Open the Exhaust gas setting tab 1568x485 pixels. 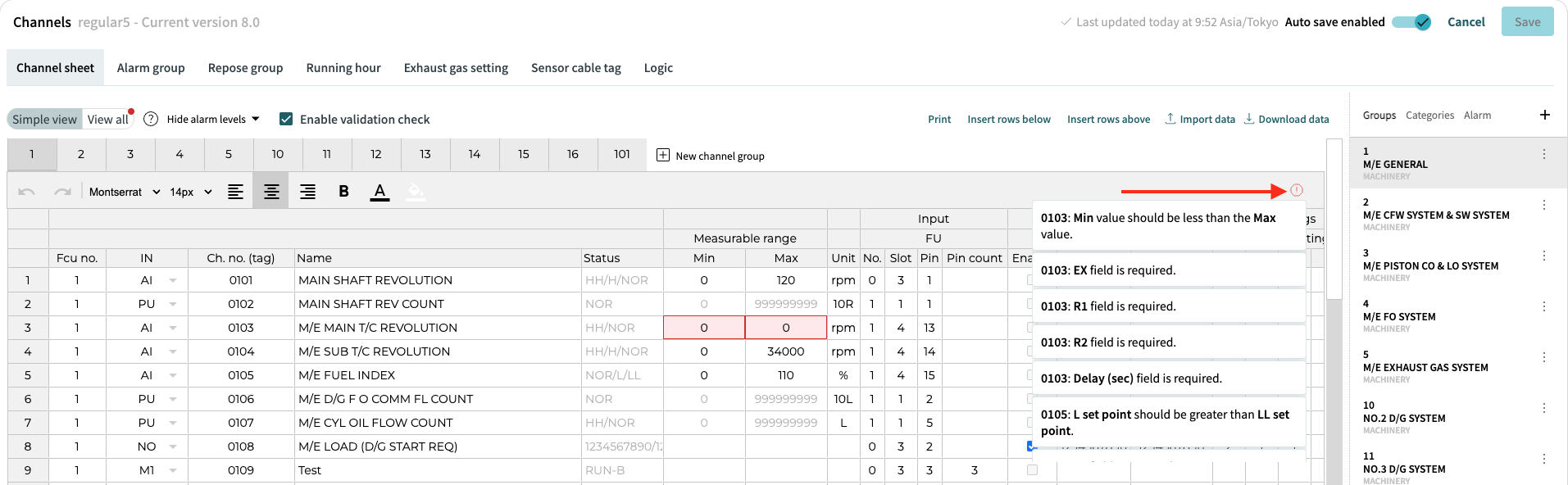(456, 68)
